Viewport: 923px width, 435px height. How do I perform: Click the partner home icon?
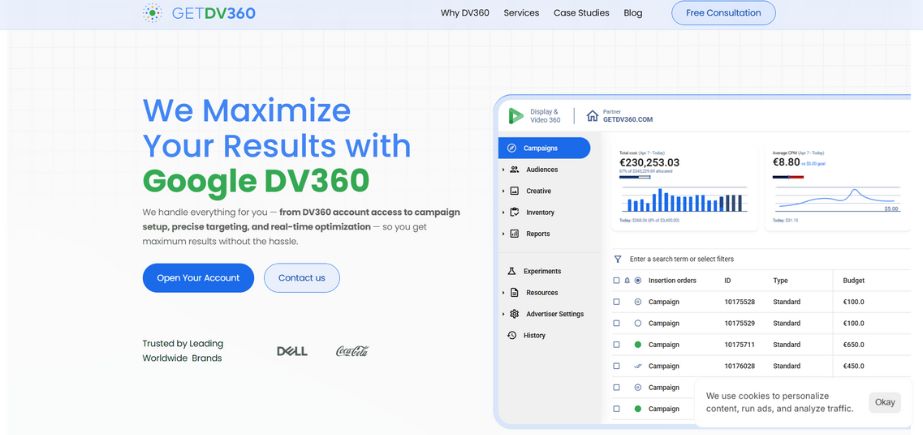(x=592, y=116)
